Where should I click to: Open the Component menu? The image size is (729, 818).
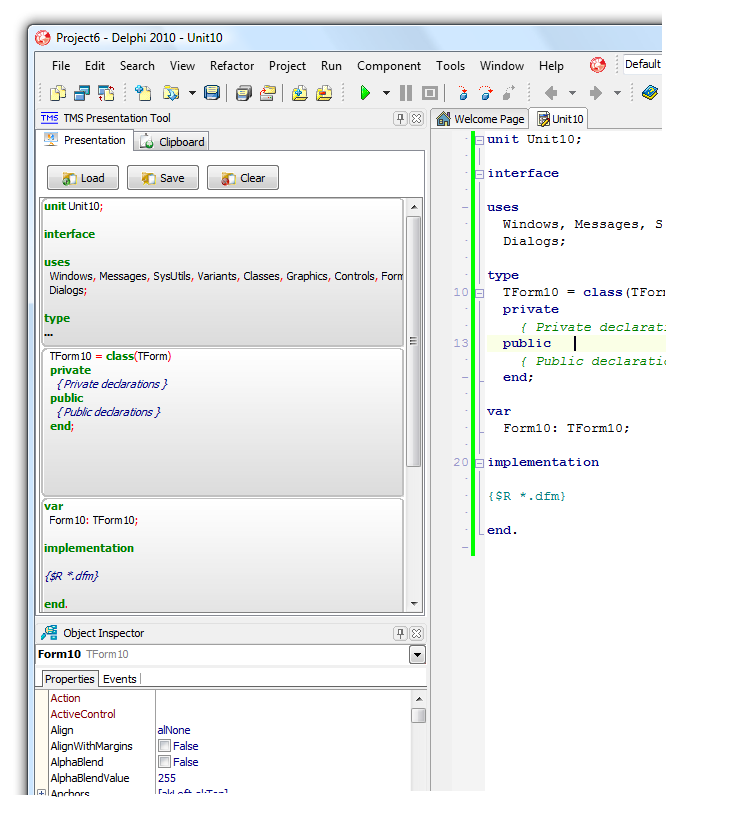(389, 66)
